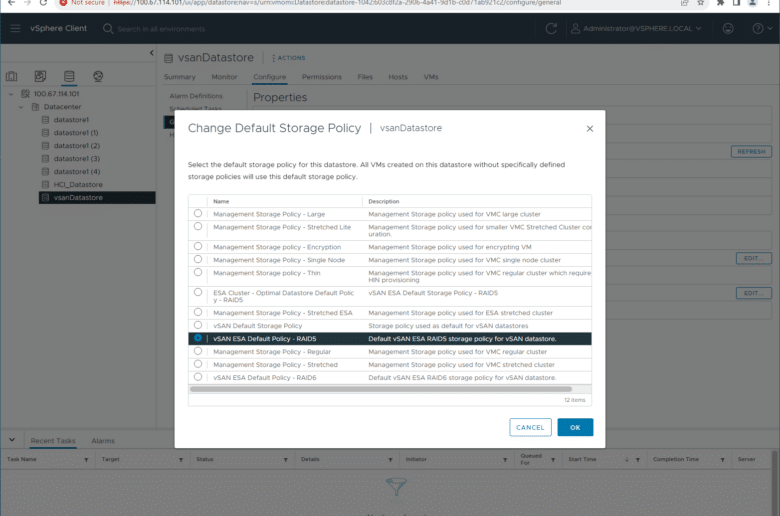Filter the Completion Time column

click(x=722, y=460)
